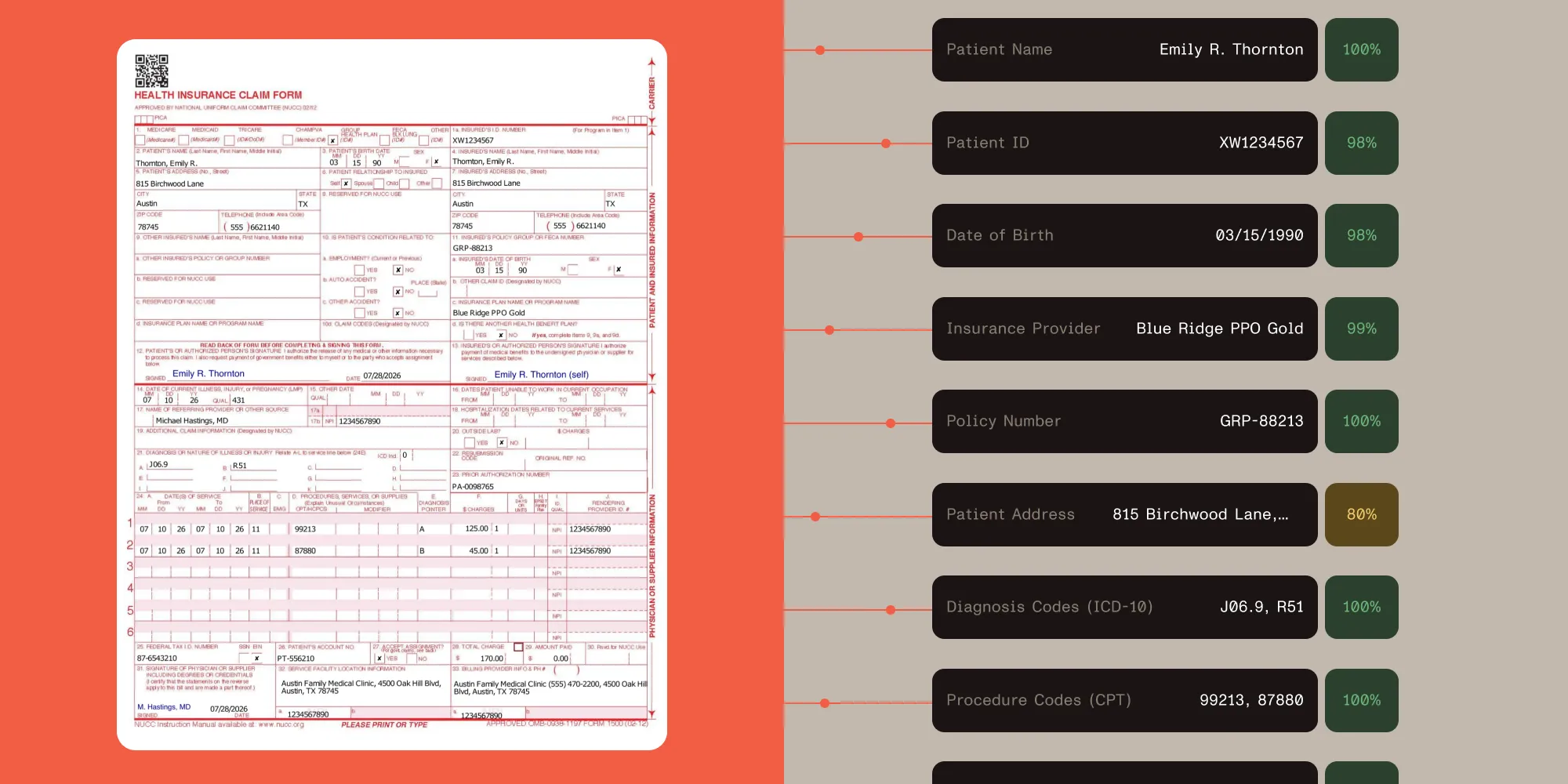Toggle the Auto Accident 'NO' checkbox
1568x784 pixels.
point(398,292)
